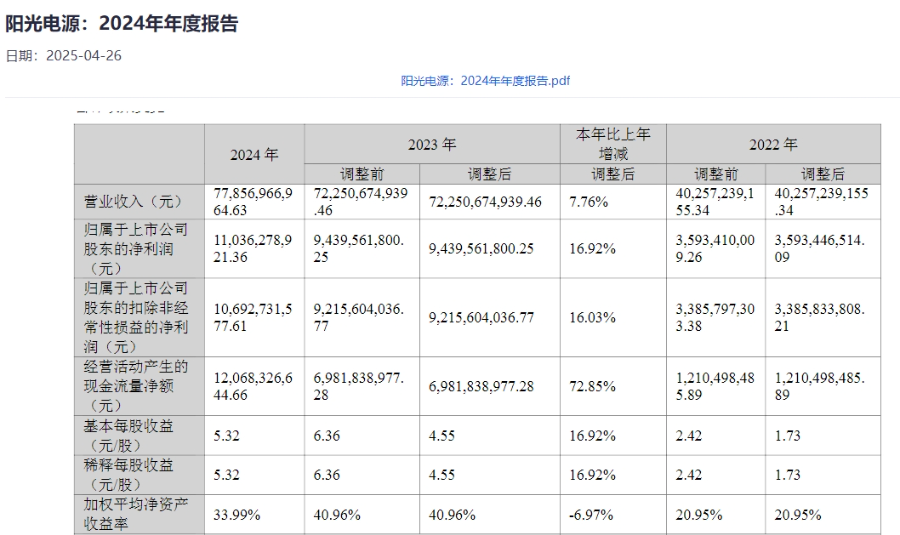900x535 pixels.
Task: Select the 2023 年 column header
Action: click(x=431, y=145)
